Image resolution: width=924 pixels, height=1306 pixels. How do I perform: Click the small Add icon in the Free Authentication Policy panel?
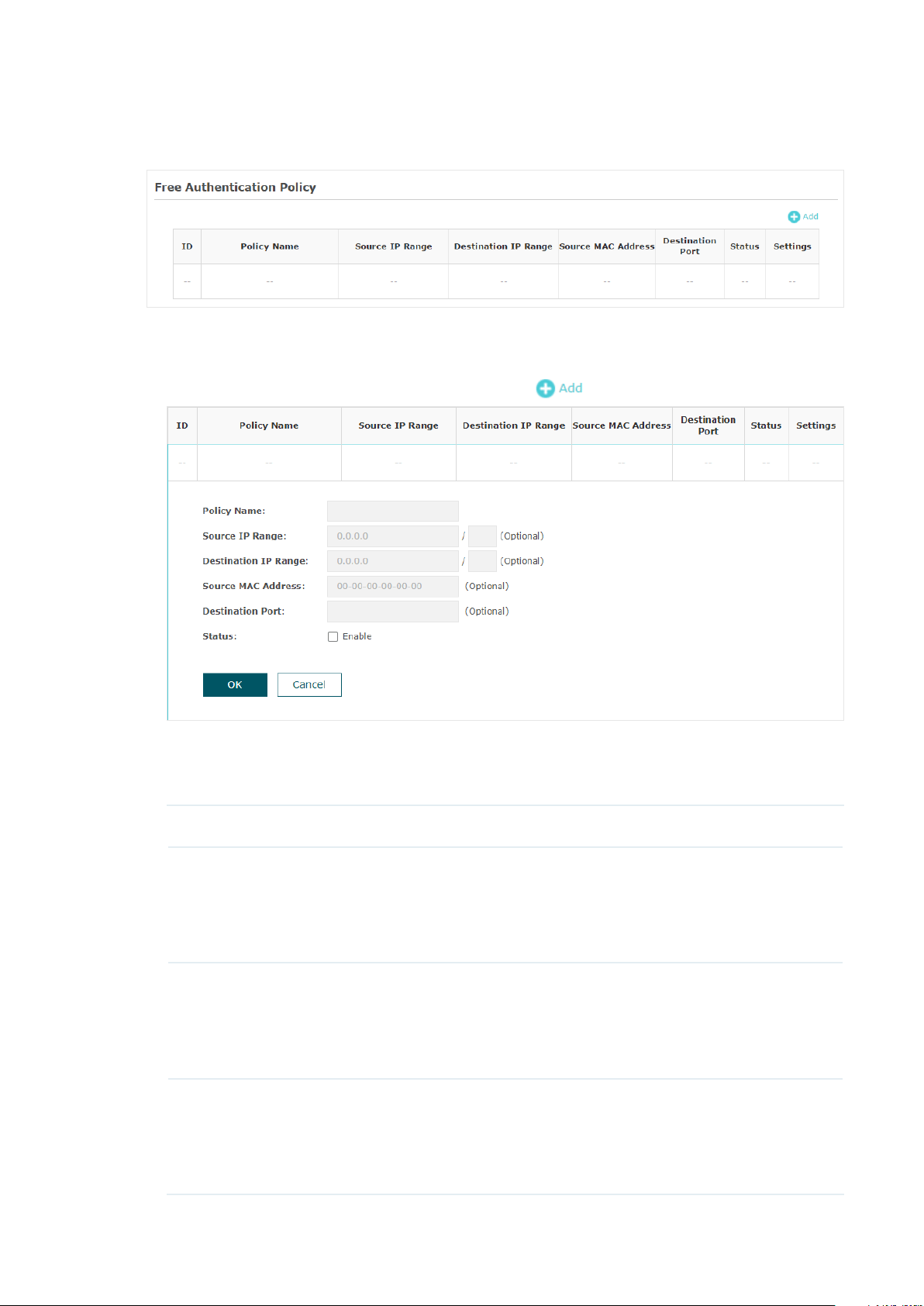tap(794, 217)
